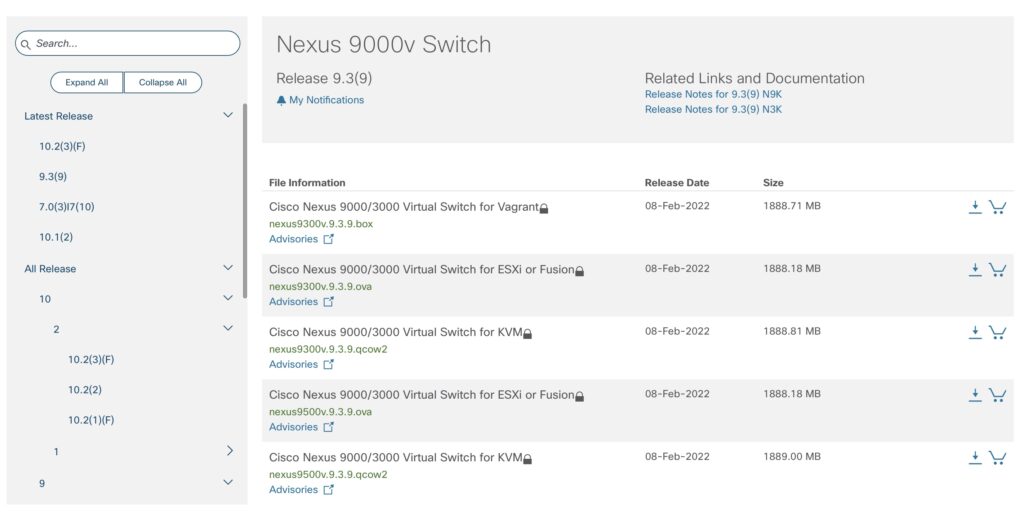Click the lock icon on nexus9300v KVM row
Screen dimensions: 1024x515
tap(528, 334)
